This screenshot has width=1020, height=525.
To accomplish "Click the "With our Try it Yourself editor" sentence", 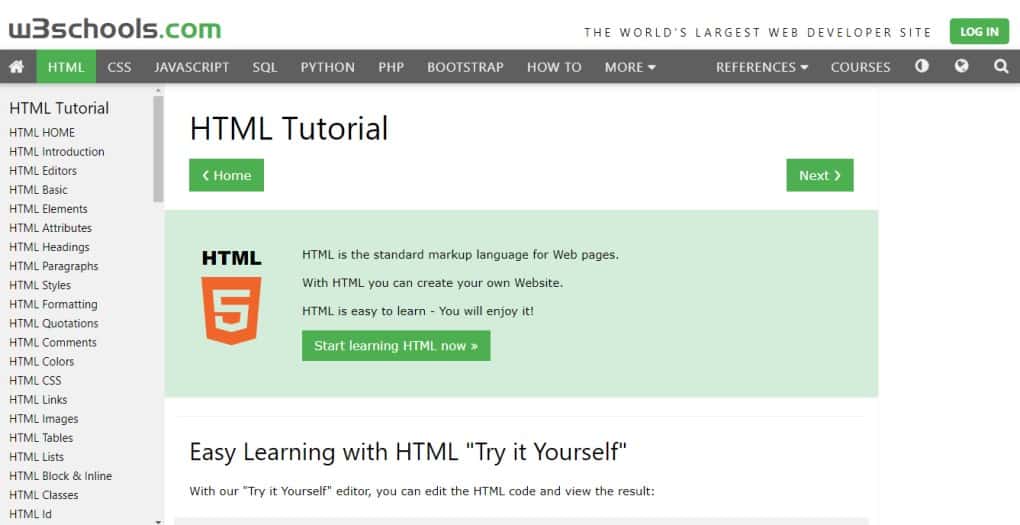I will [x=422, y=491].
